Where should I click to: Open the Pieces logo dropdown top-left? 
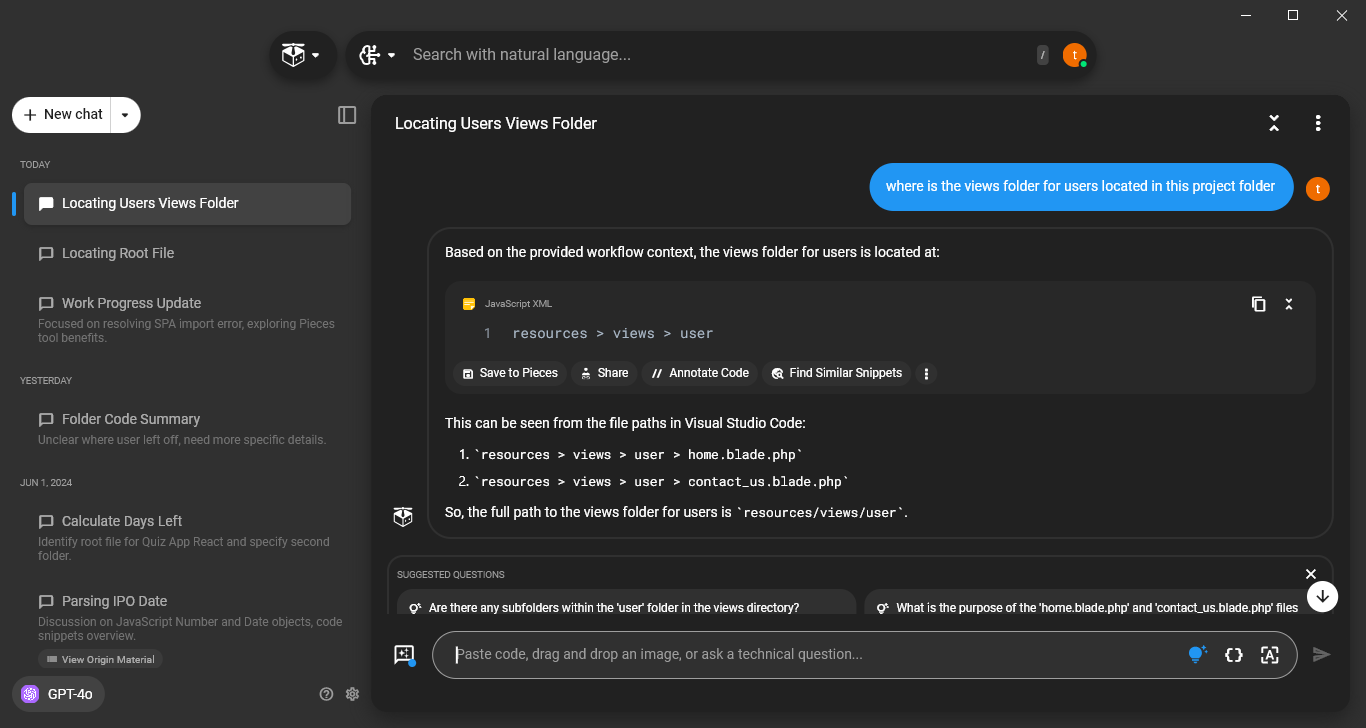[x=302, y=55]
